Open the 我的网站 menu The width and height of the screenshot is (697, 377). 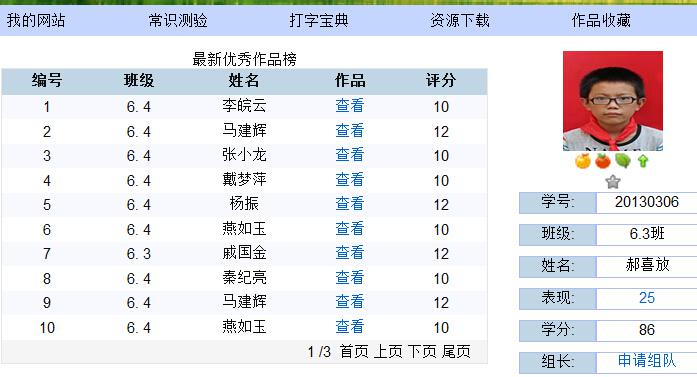[x=36, y=20]
